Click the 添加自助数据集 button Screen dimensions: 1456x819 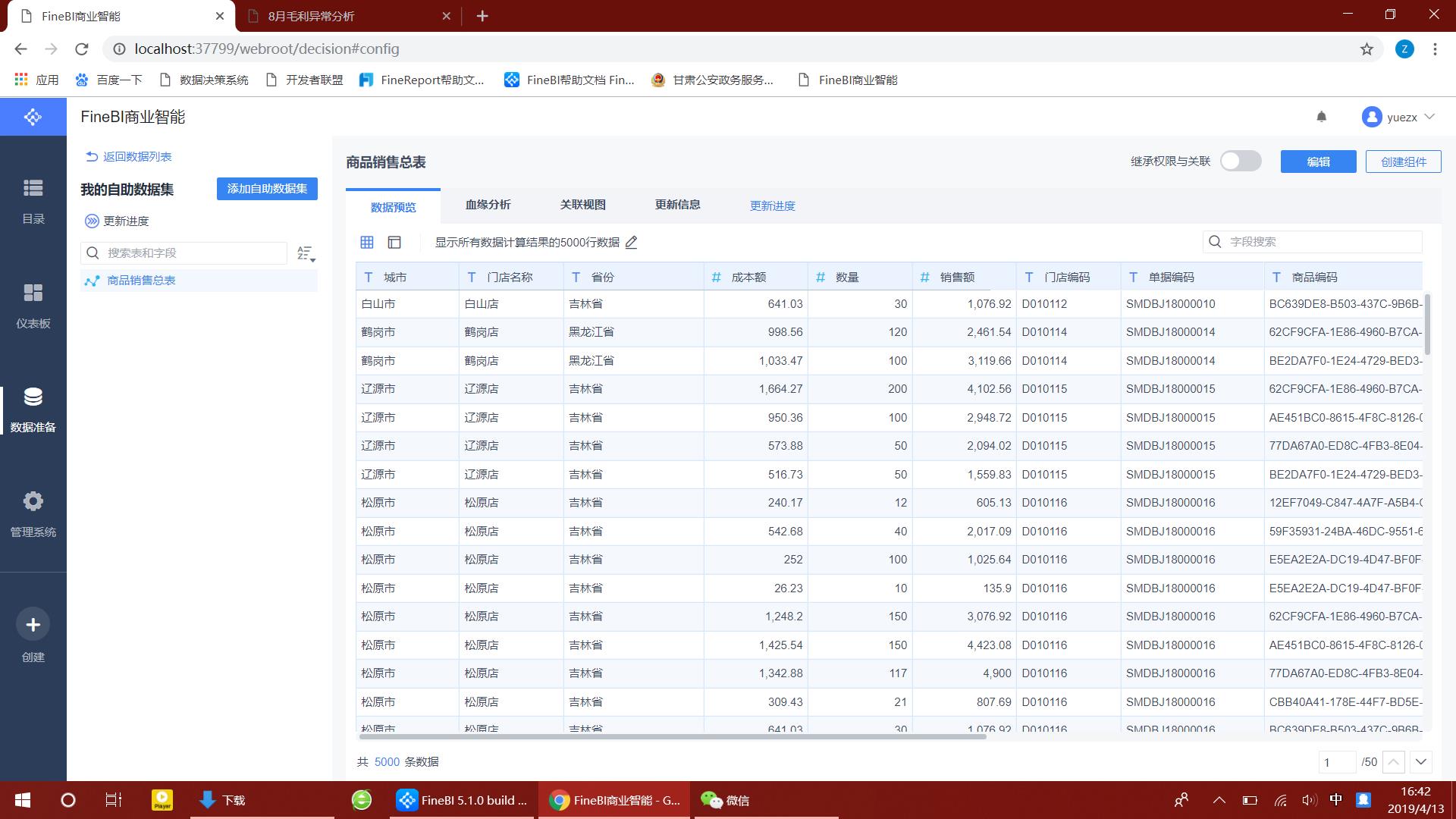[267, 189]
